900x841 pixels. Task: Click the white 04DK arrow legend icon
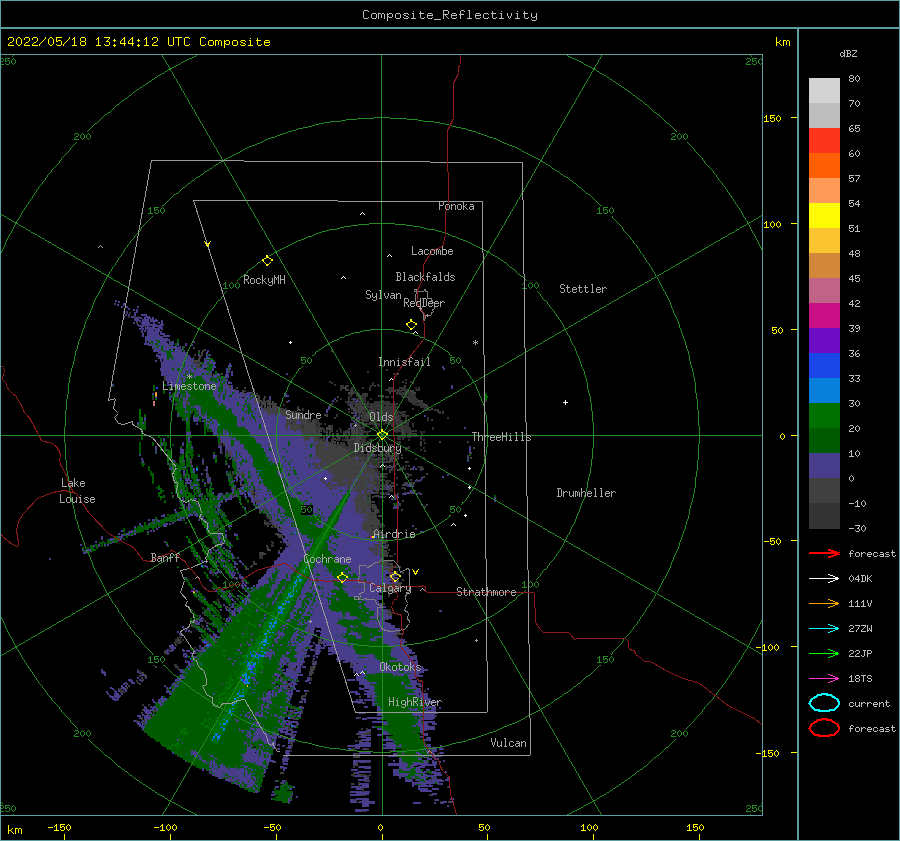[824, 579]
